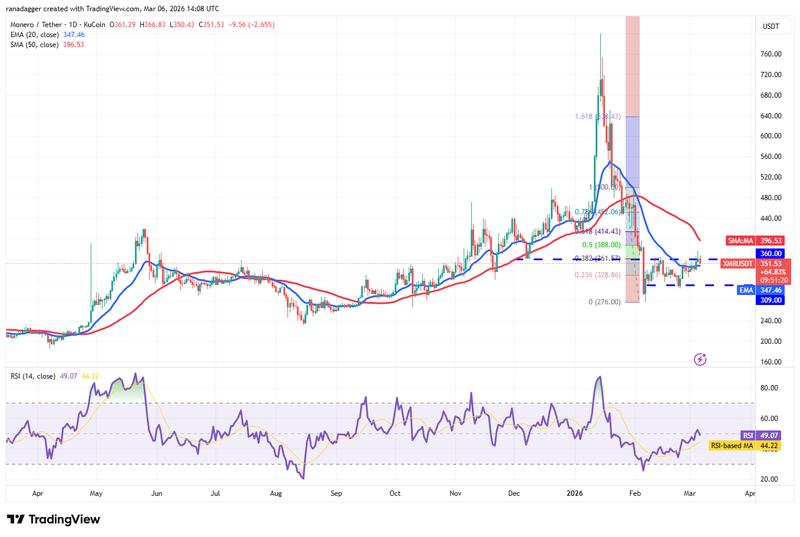Screen dimensions: 800x537
Task: Click the SMA (50, close) indicator label
Action: coord(34,44)
